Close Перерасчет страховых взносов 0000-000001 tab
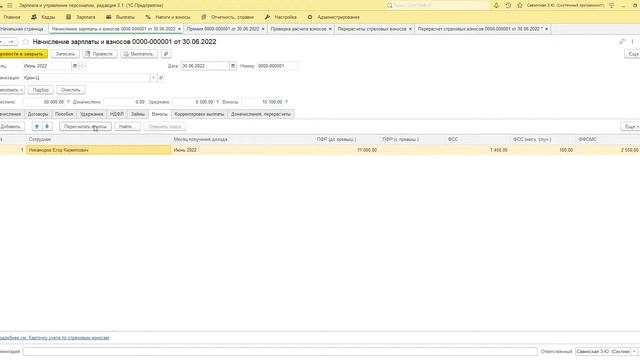The height and width of the screenshot is (360, 640). (x=547, y=29)
